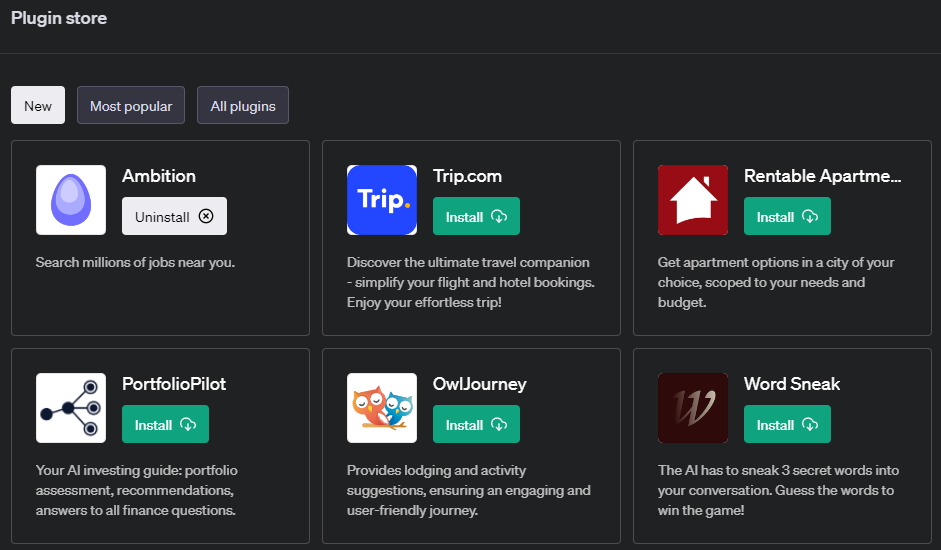Install the PortfolioPilot plugin
This screenshot has height=550, width=941.
165,425
